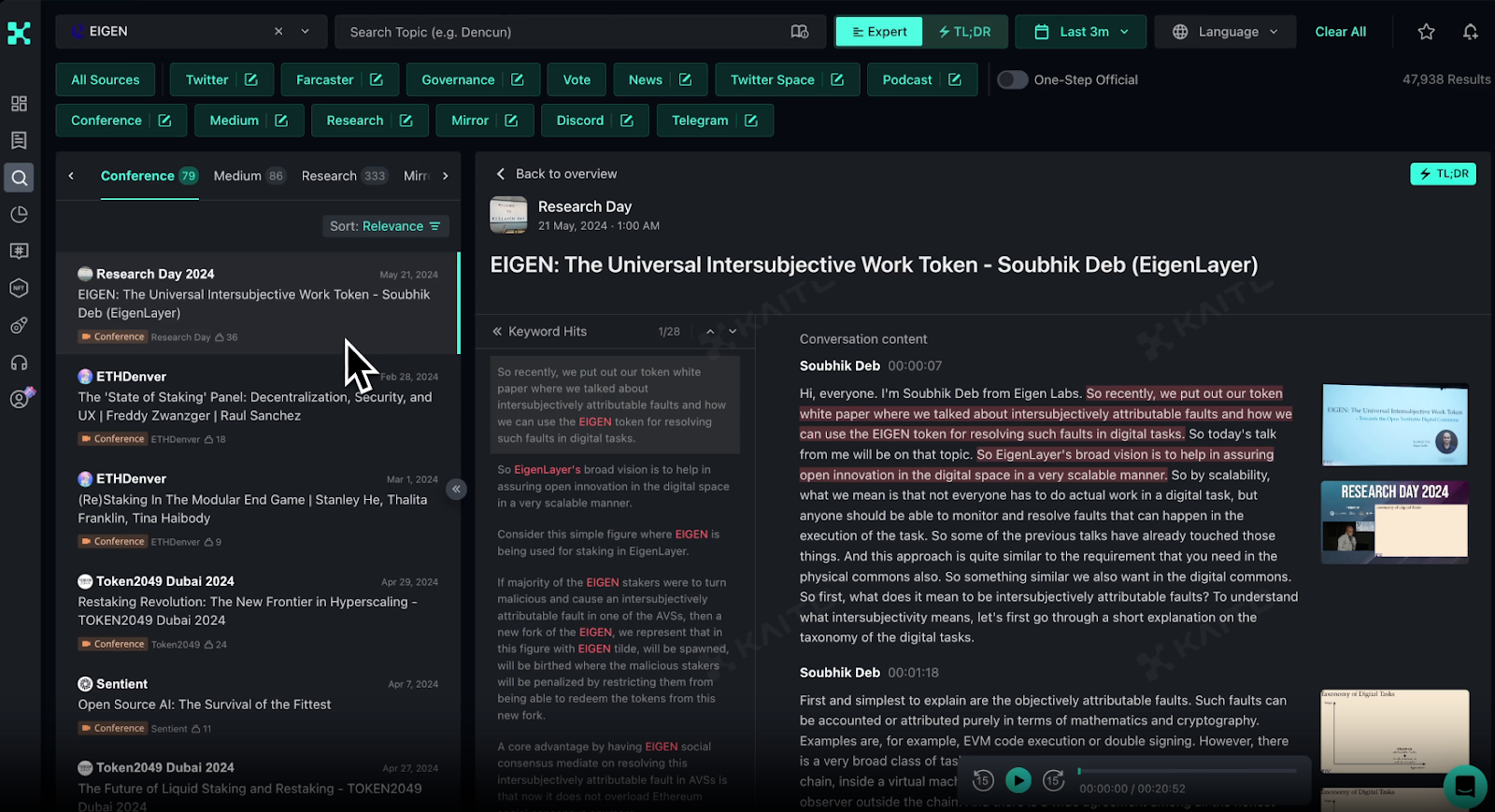Open the user profile sidebar icon
The image size is (1495, 812).
(x=20, y=399)
